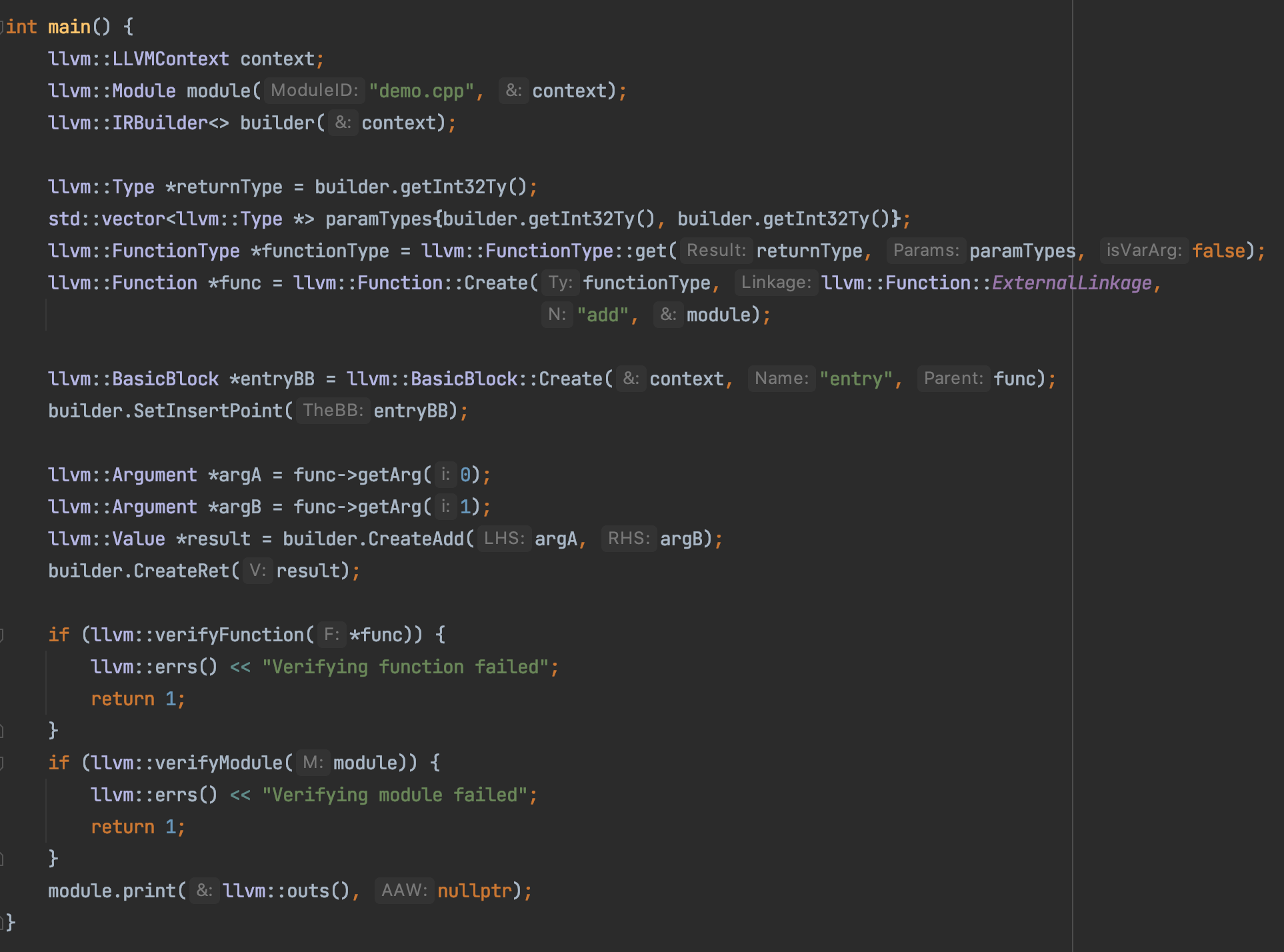Click SetInsertPoint method call

pos(208,411)
